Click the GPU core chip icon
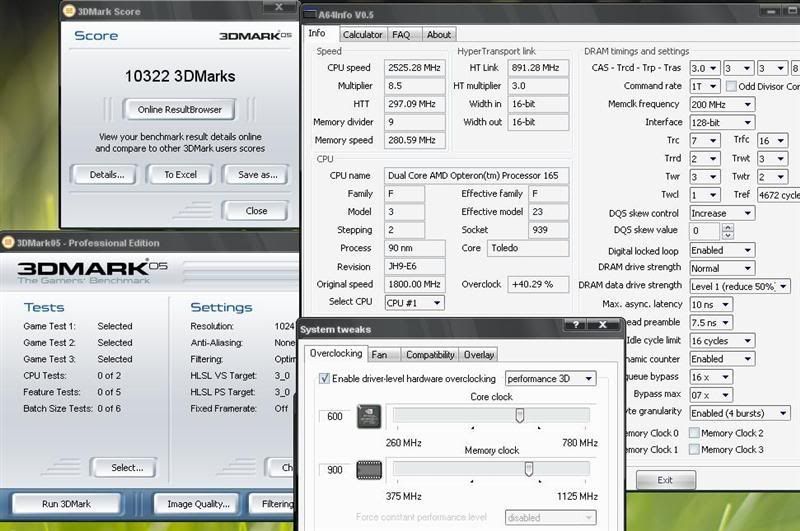The height and width of the screenshot is (531, 800). [369, 417]
